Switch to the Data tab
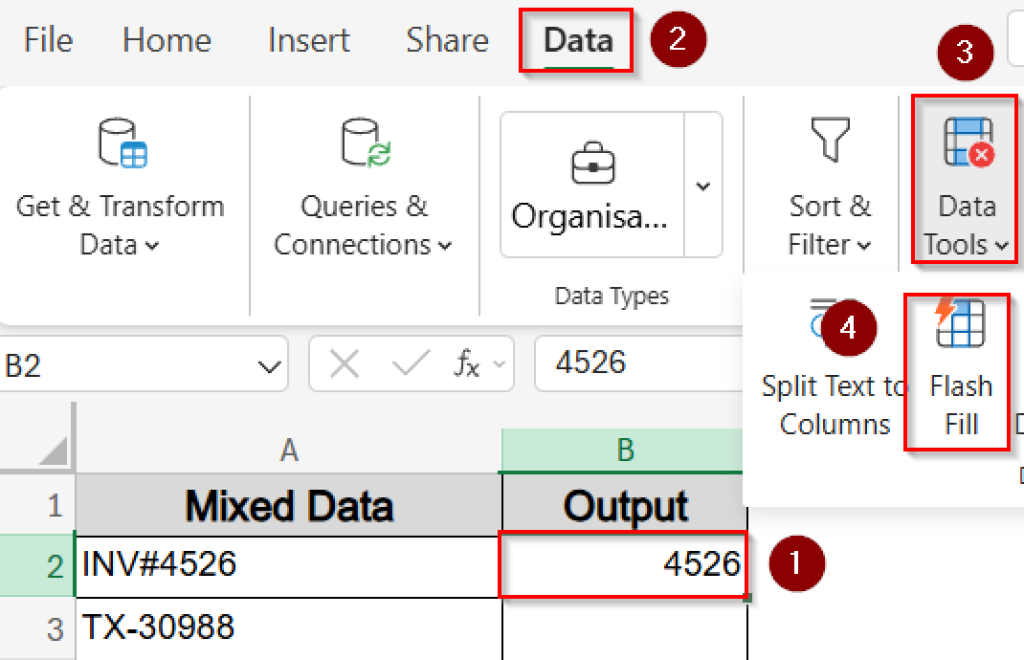1024x660 pixels. [x=577, y=40]
